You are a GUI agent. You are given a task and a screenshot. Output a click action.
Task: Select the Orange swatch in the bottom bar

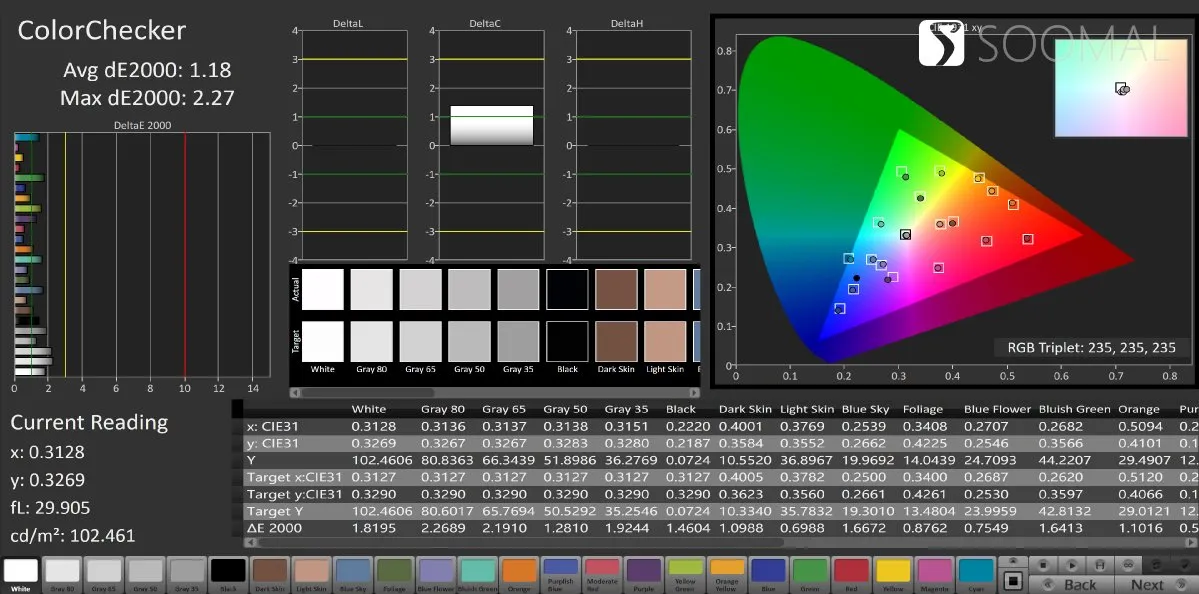coord(518,574)
